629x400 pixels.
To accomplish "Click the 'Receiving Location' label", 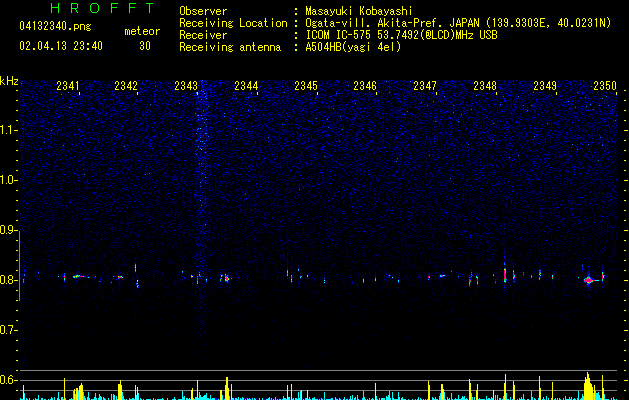I will click(233, 23).
